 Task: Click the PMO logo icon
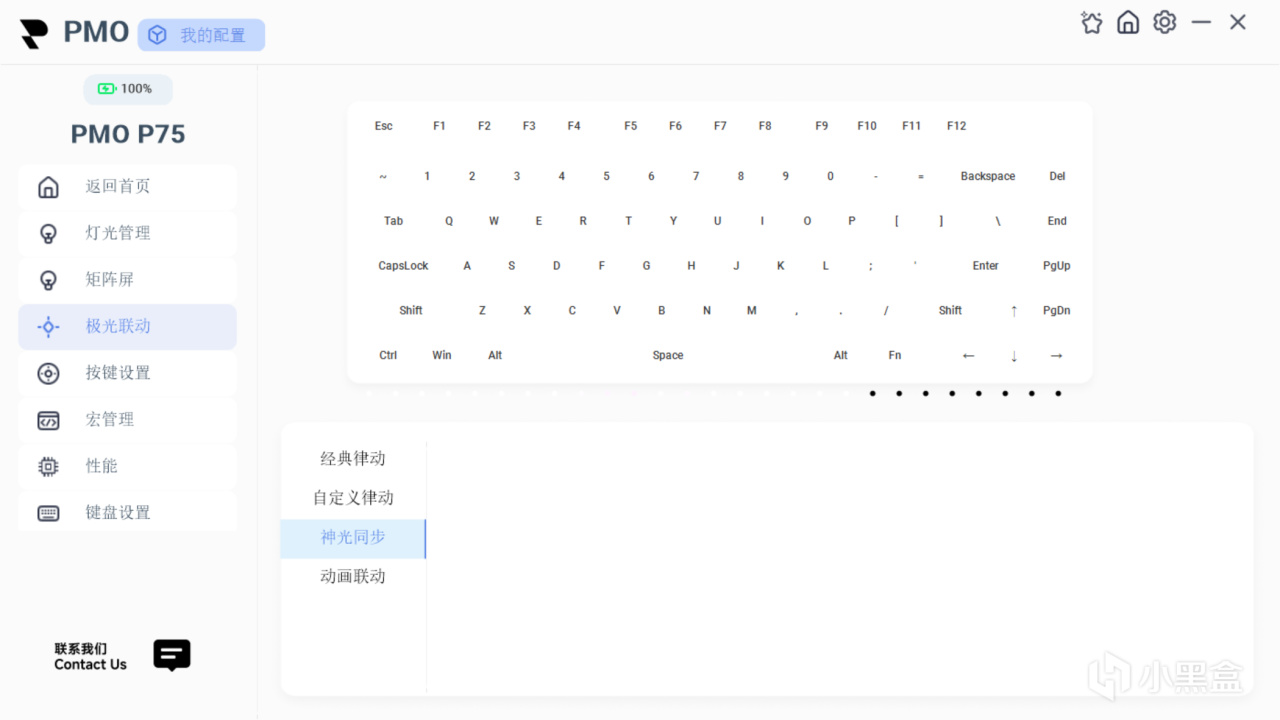click(34, 34)
